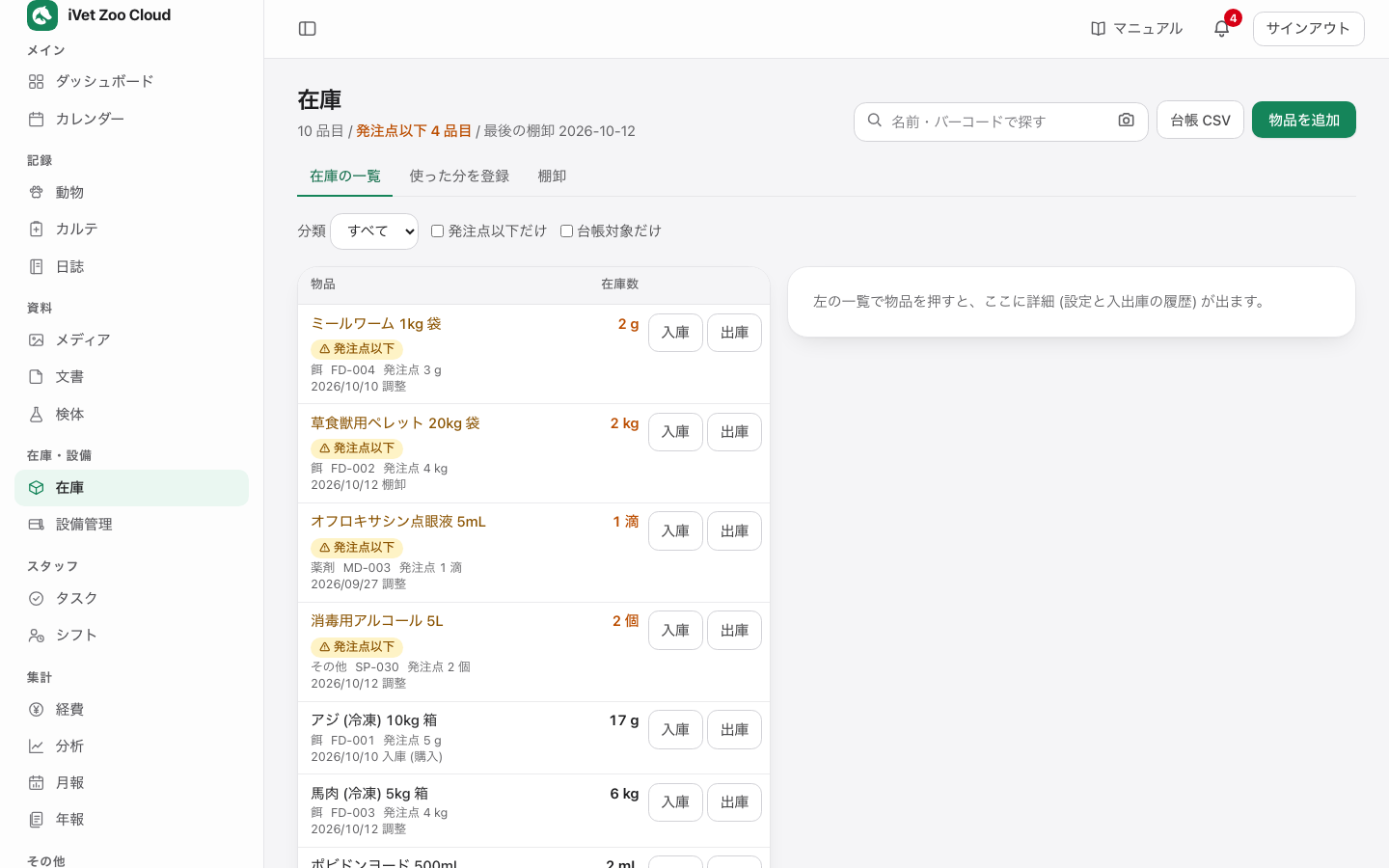Download the 台帳 CSV

[1200, 120]
